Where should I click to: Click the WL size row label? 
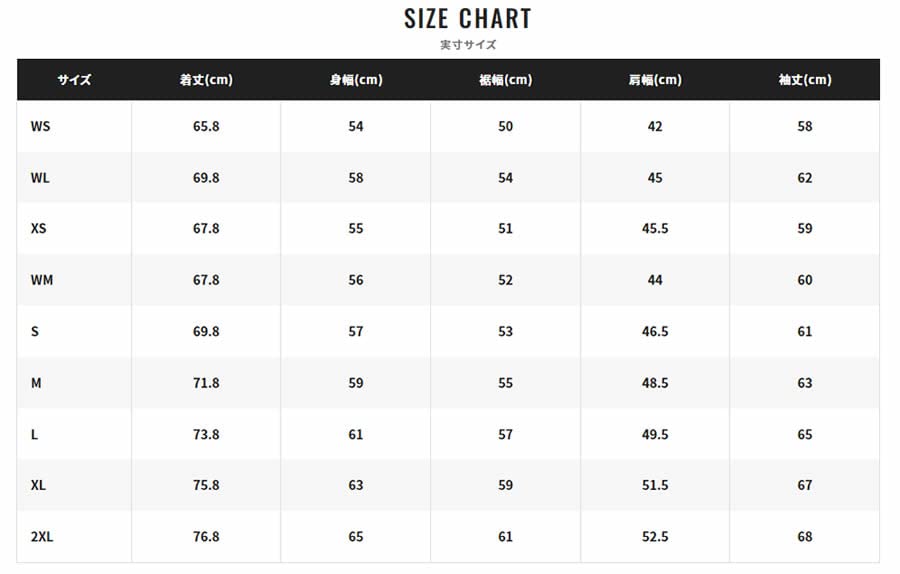click(x=40, y=178)
